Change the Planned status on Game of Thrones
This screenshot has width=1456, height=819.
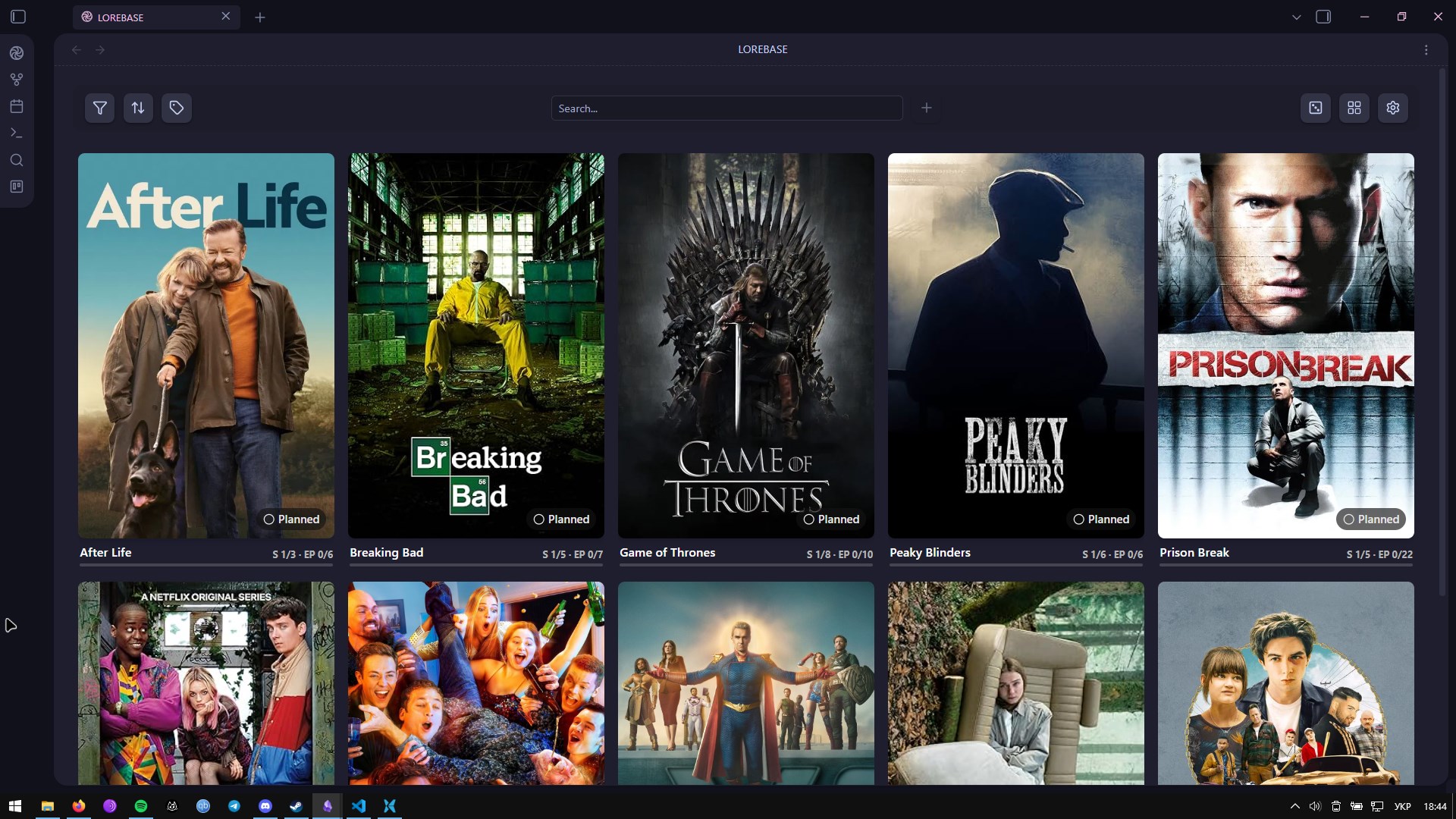(831, 519)
